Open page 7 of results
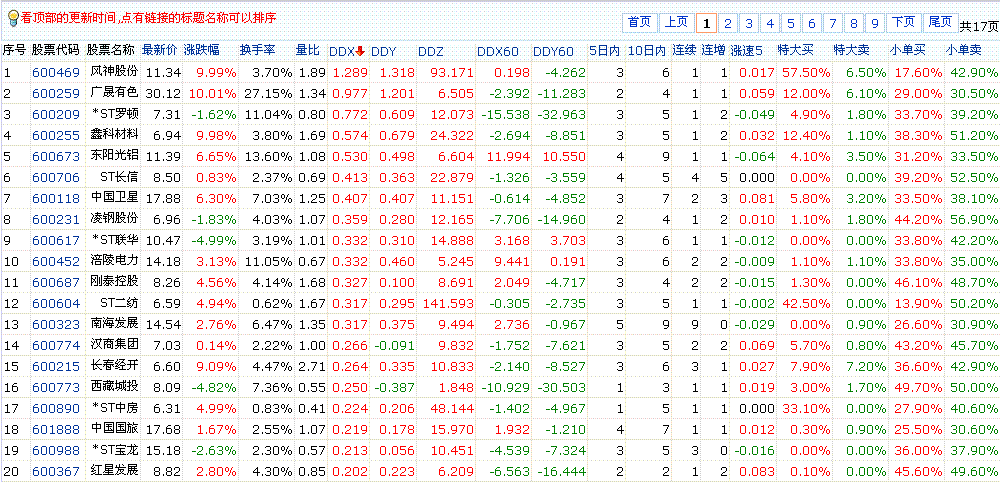 pos(833,24)
